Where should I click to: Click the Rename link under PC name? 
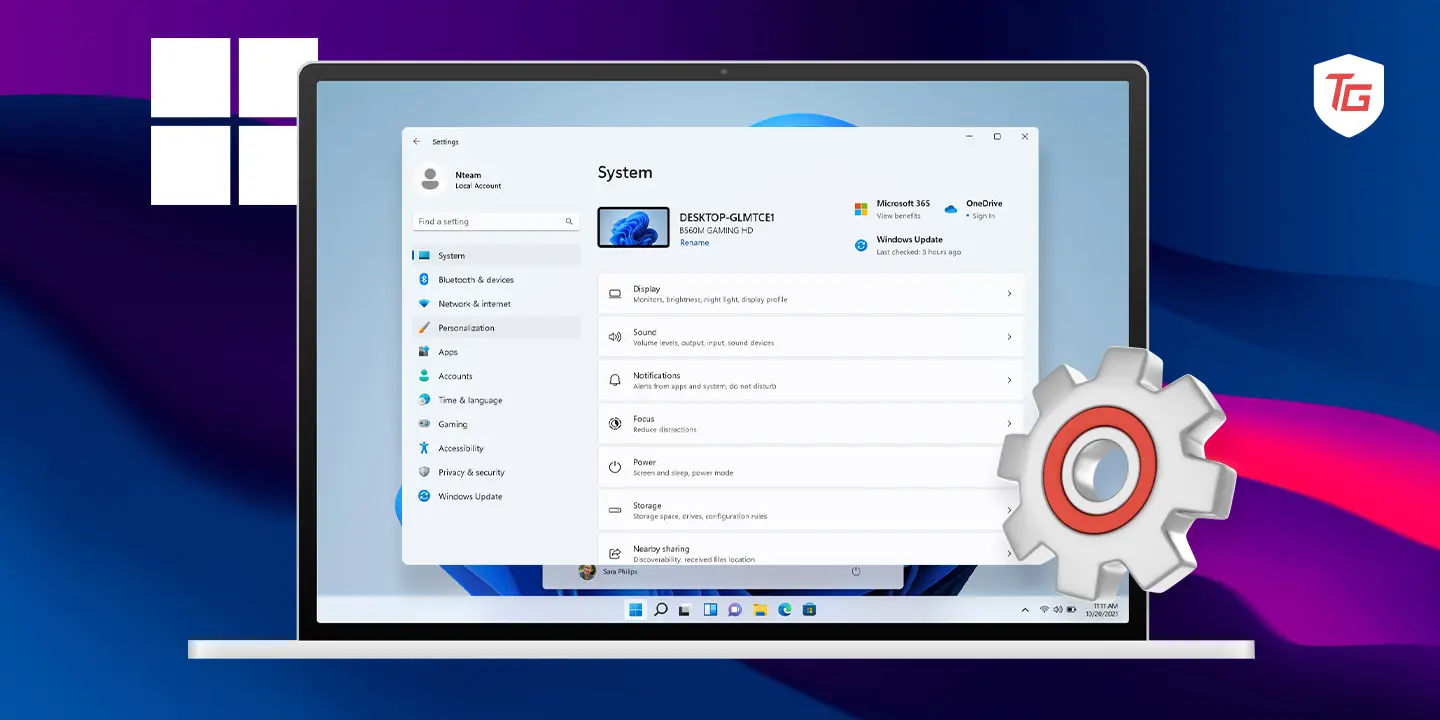coord(694,243)
